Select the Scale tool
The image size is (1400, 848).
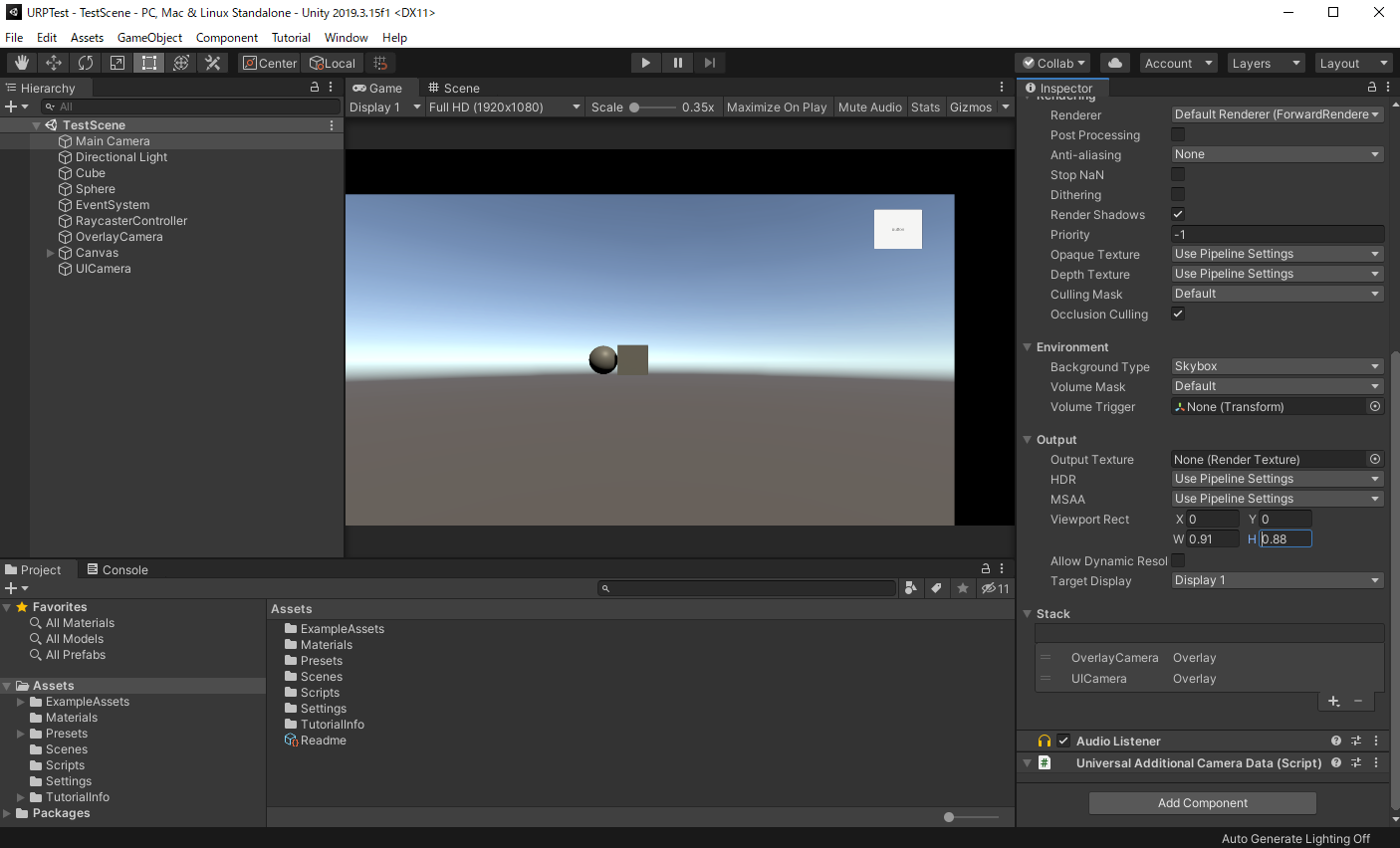[x=117, y=63]
